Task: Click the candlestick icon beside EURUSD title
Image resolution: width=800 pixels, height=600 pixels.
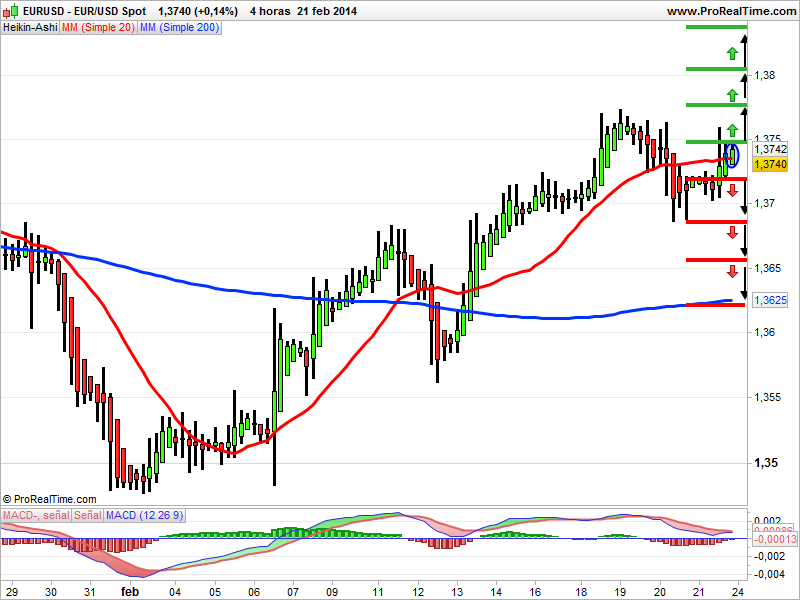Action: [11, 11]
